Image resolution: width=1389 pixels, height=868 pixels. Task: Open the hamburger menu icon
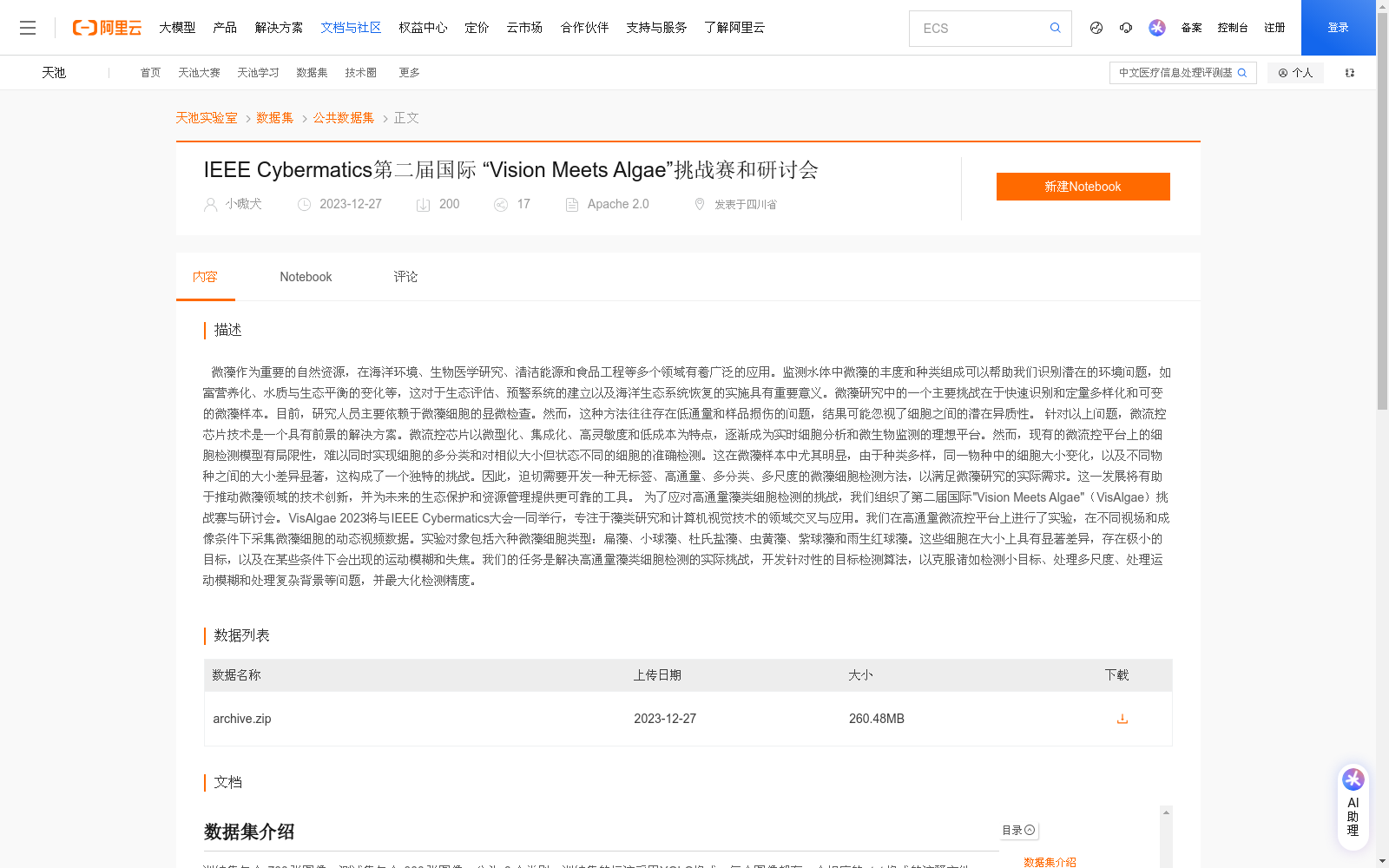tap(28, 28)
